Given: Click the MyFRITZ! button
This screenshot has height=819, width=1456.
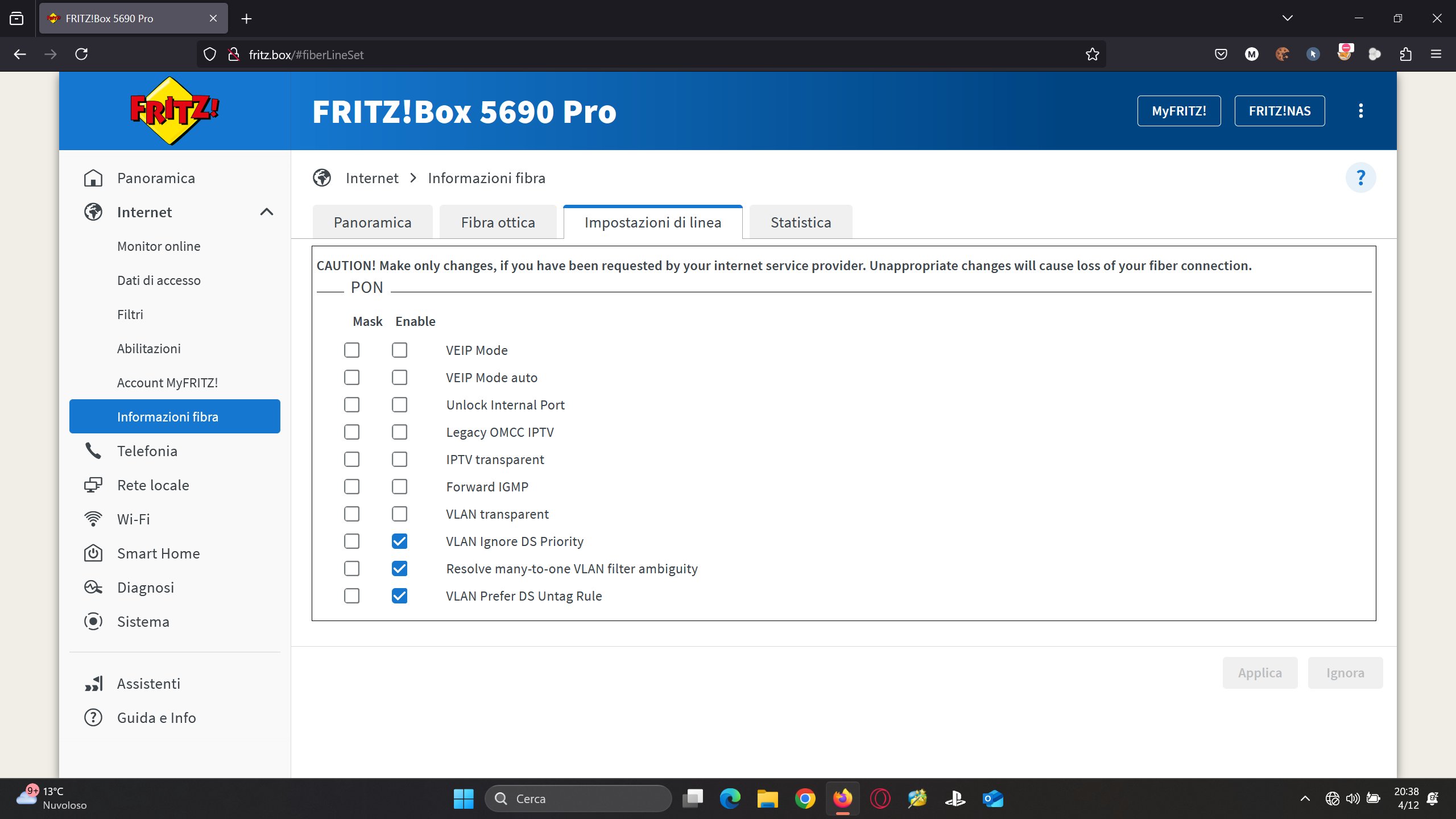Looking at the screenshot, I should [1178, 111].
